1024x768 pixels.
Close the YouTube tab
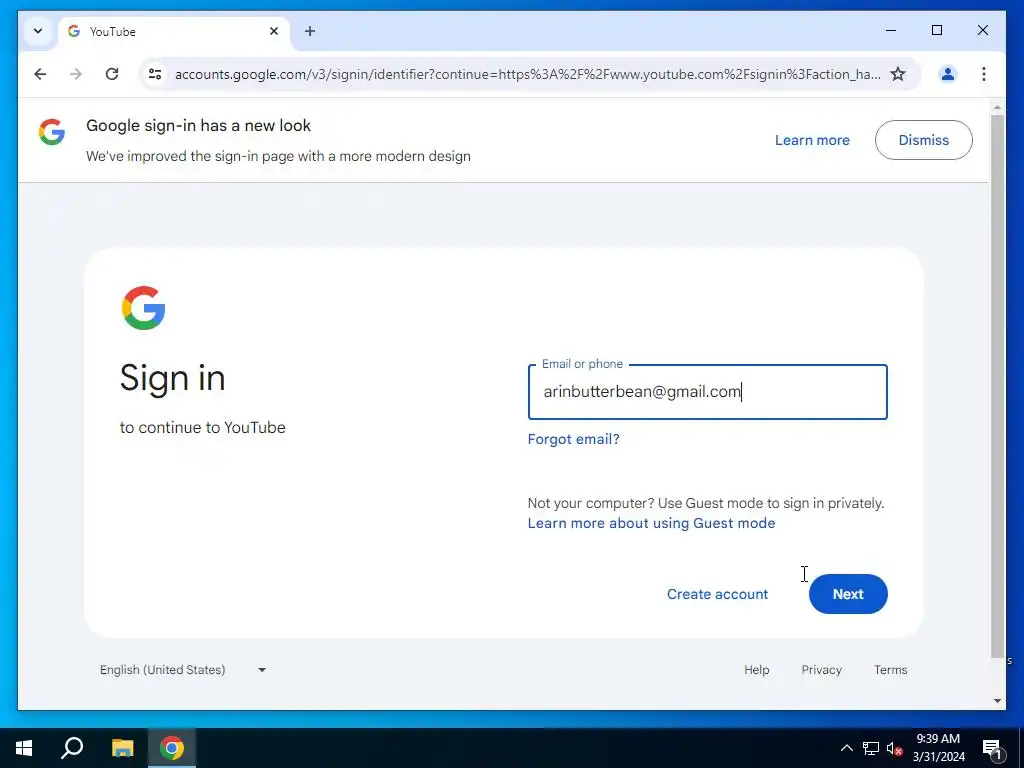[274, 31]
